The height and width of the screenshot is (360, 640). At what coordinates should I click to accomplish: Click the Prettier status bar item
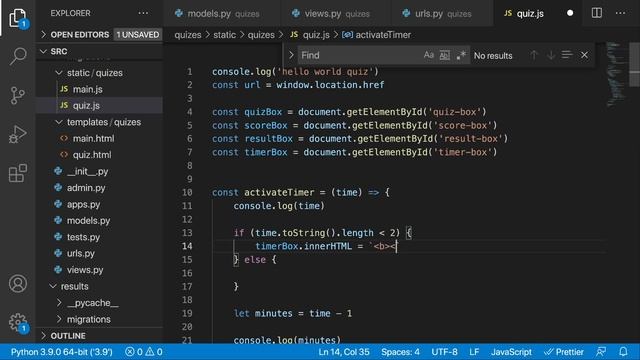point(564,352)
